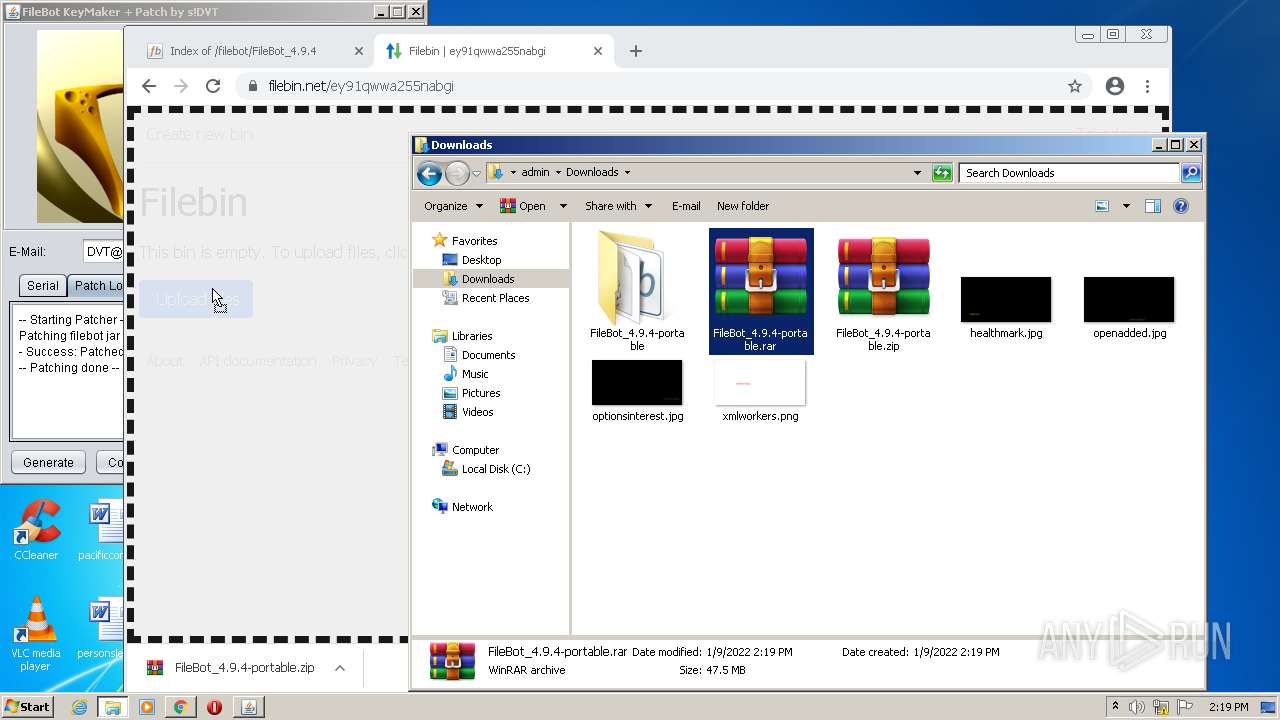Select the optionsinterest.jpg thumbnail
The width and height of the screenshot is (1280, 720).
coord(637,383)
